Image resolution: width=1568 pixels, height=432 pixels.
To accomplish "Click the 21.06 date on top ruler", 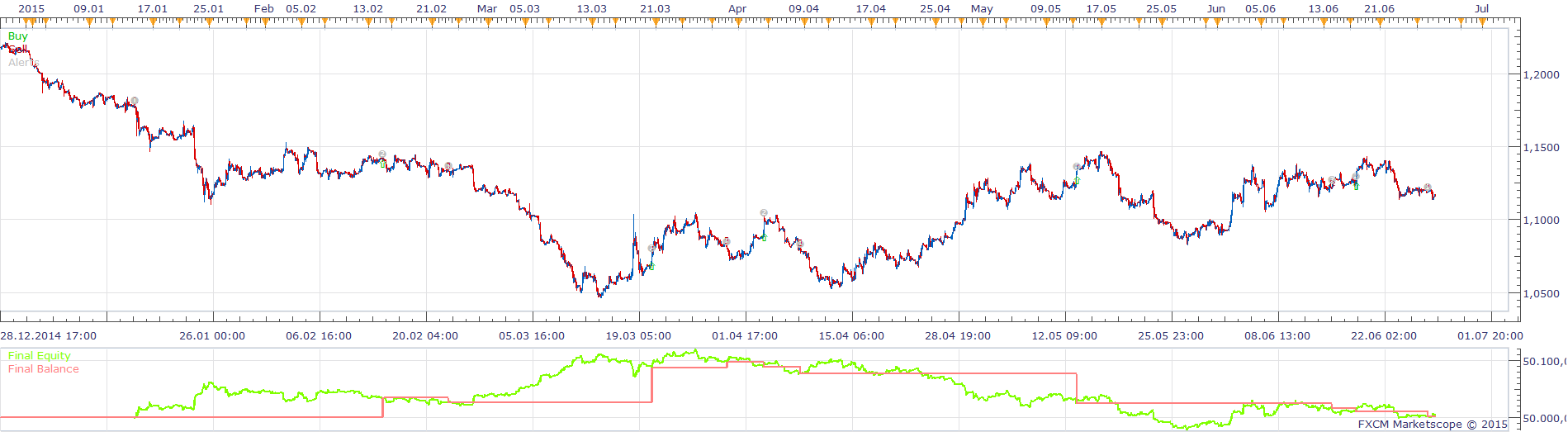I will coord(1379,8).
